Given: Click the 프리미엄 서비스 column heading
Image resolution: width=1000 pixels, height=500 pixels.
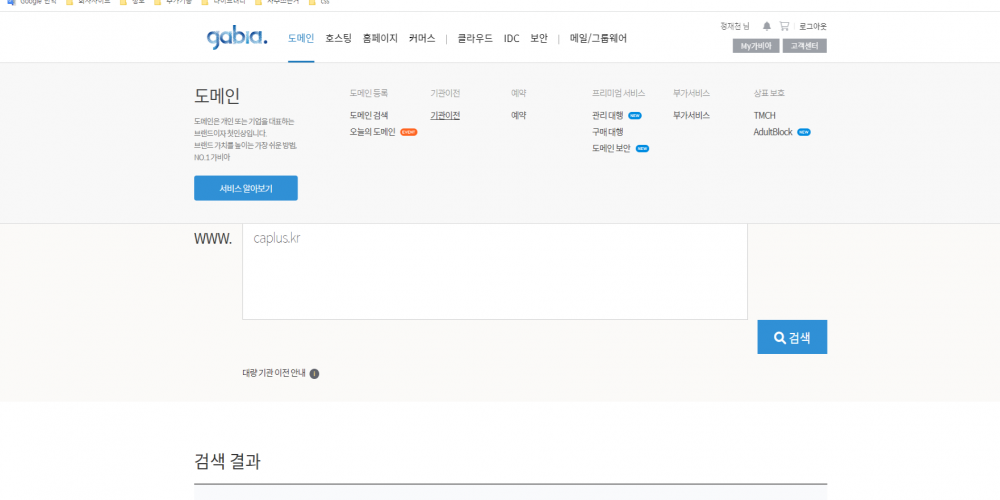Looking at the screenshot, I should 619,93.
